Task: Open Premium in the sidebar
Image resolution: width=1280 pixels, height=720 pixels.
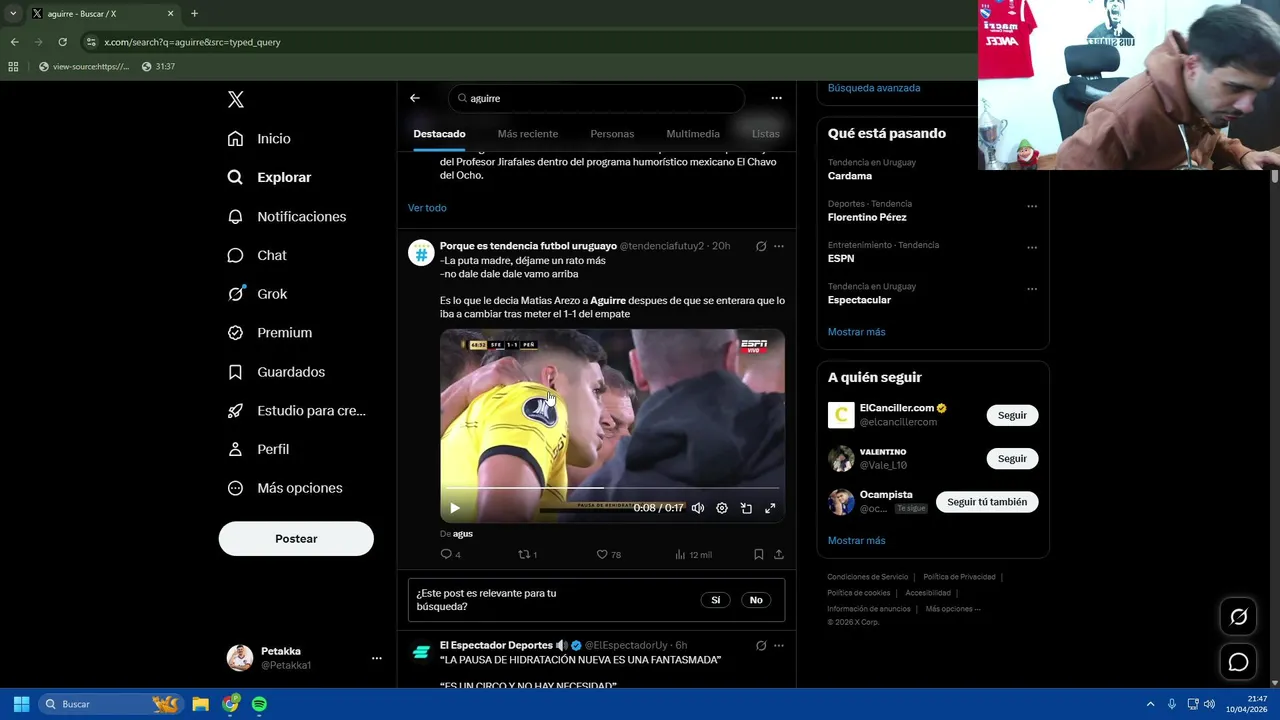Action: pyautogui.click(x=270, y=333)
